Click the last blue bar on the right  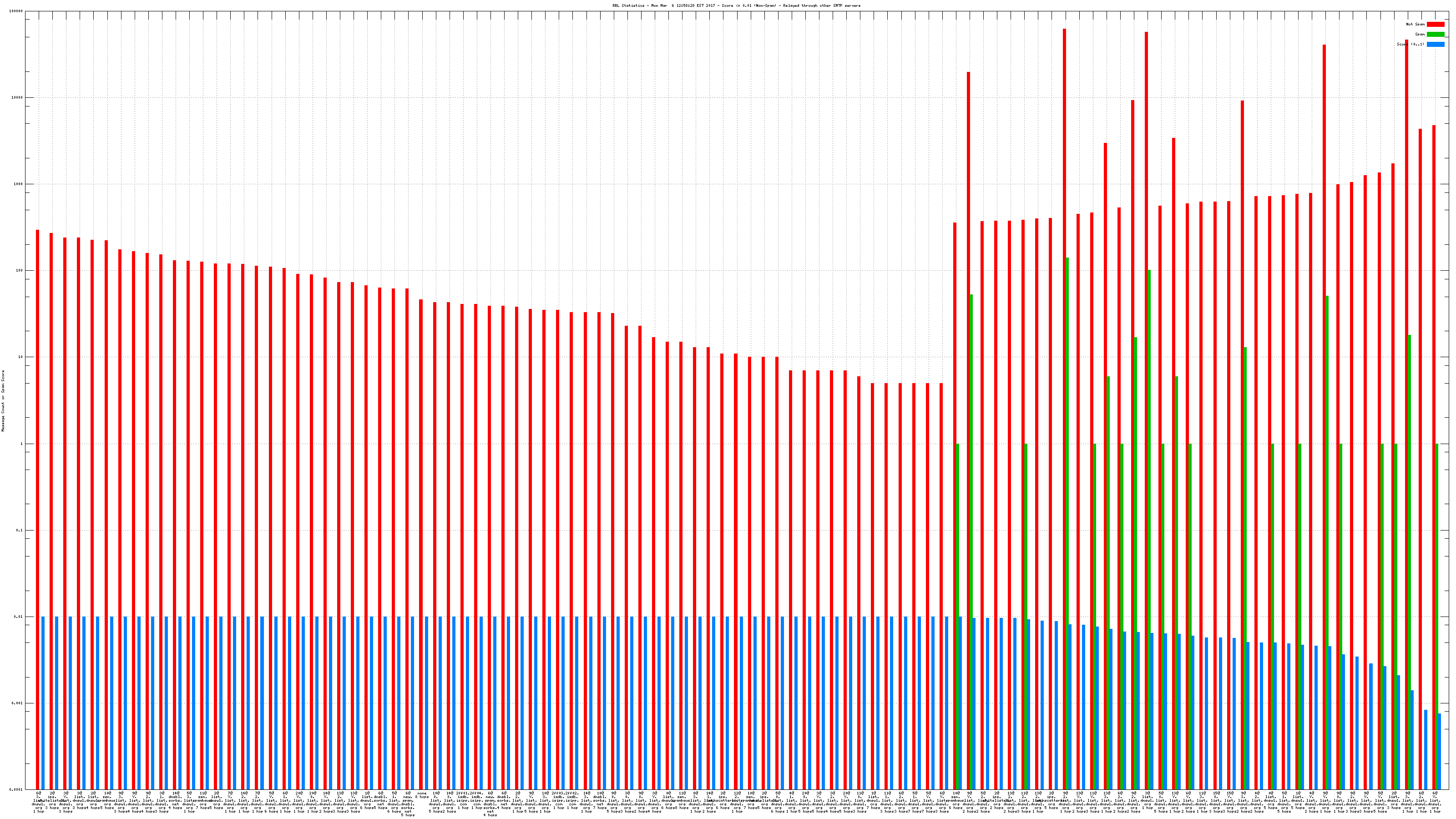point(1440,752)
